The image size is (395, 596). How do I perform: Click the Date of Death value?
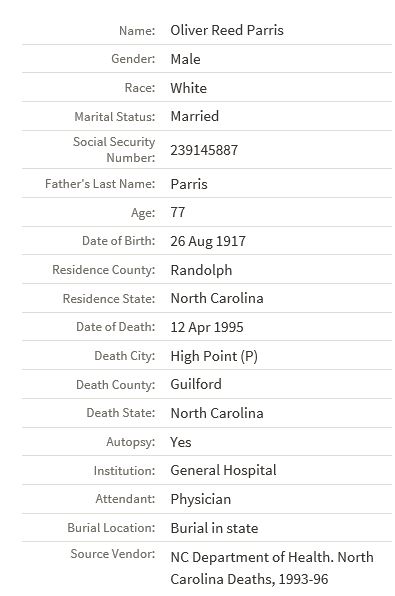pos(207,327)
